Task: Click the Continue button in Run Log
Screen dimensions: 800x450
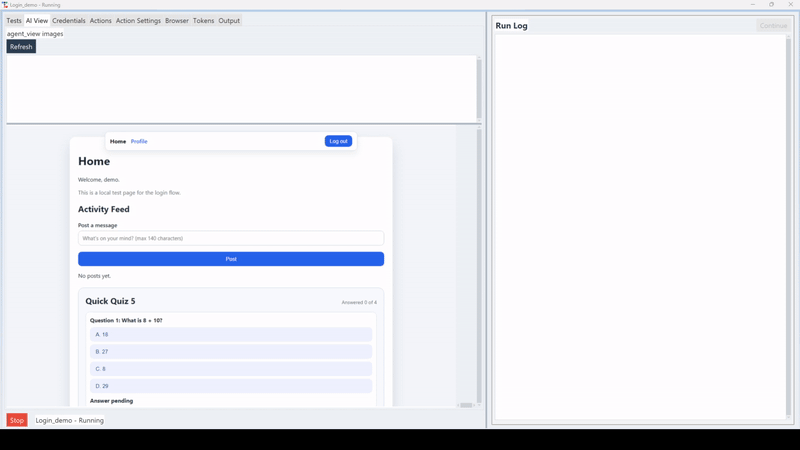Action: pyautogui.click(x=773, y=26)
